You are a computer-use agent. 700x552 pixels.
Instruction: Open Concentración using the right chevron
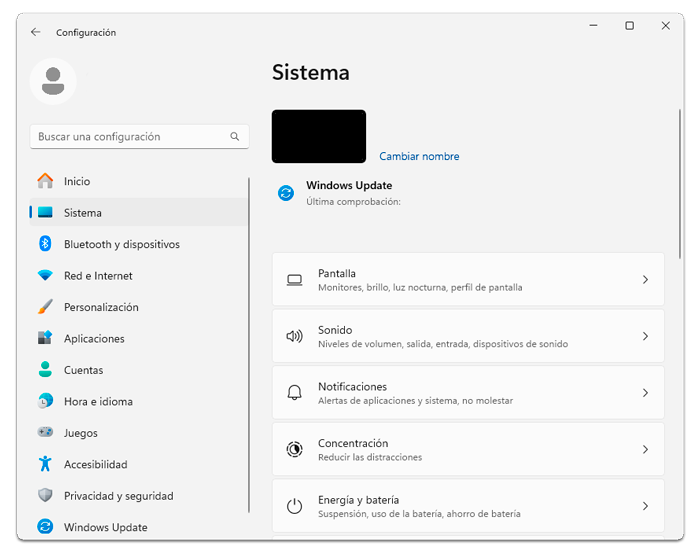pos(646,449)
